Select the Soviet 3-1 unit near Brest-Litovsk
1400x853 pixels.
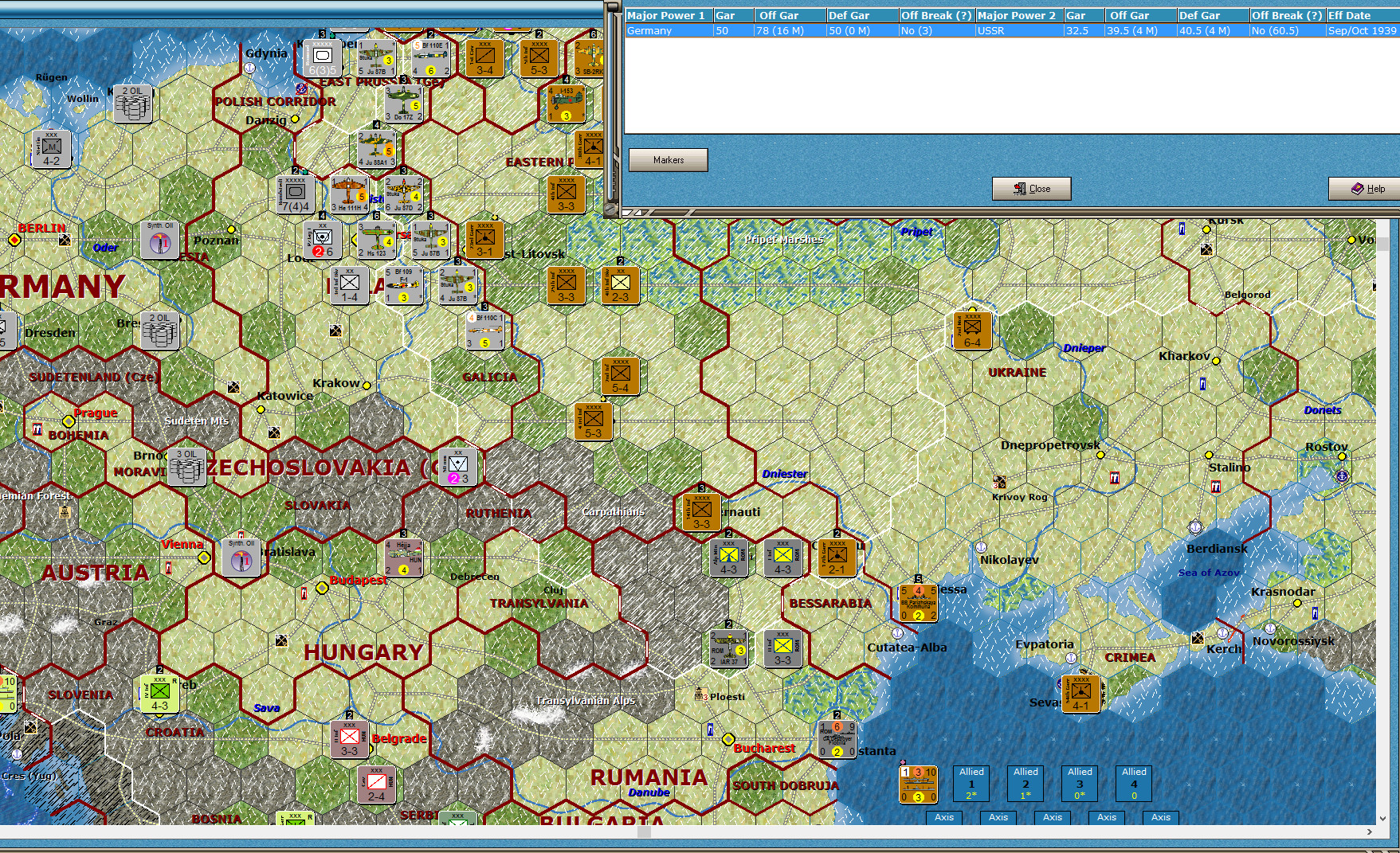(484, 240)
